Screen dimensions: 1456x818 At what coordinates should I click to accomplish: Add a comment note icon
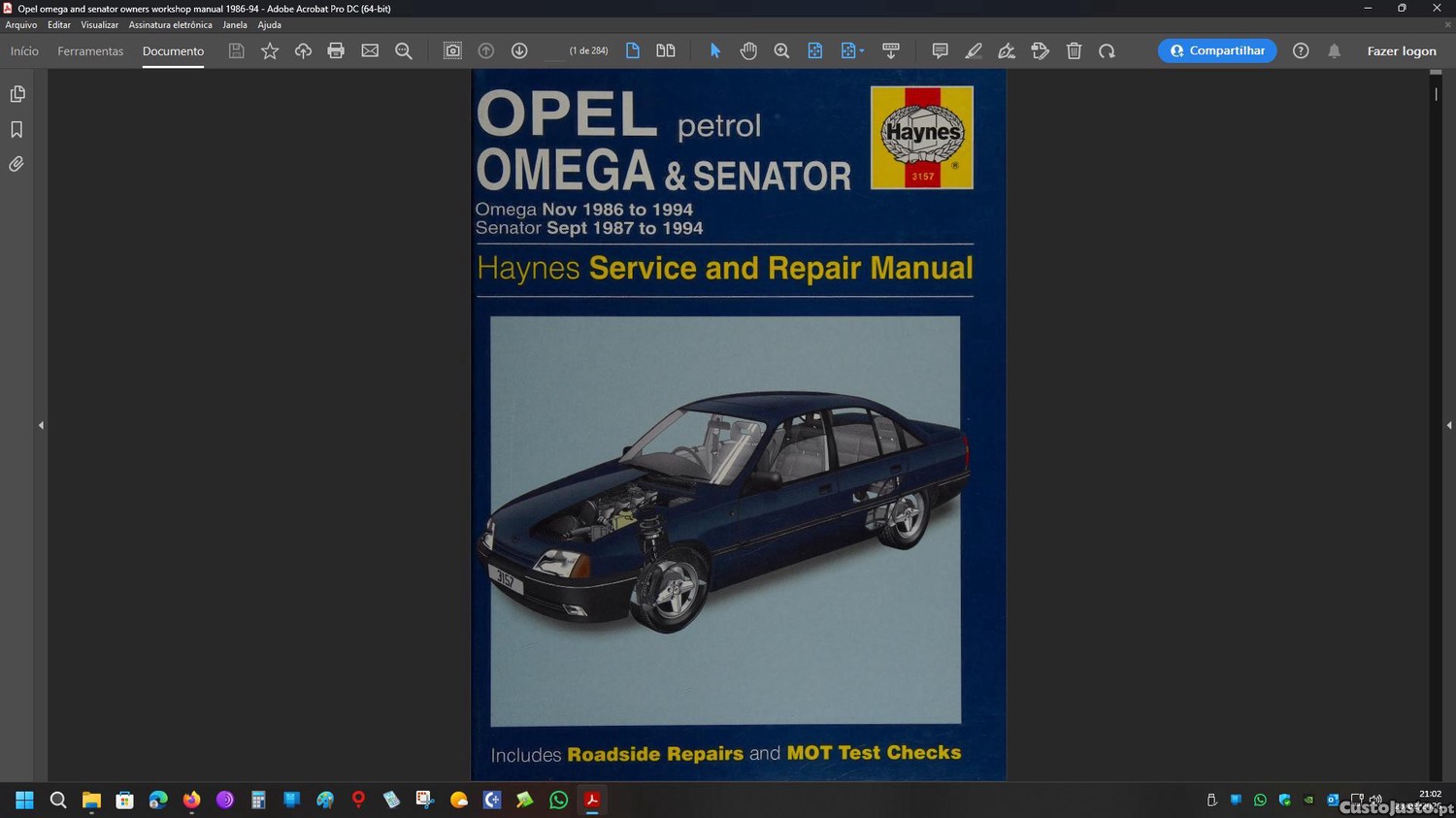[940, 51]
